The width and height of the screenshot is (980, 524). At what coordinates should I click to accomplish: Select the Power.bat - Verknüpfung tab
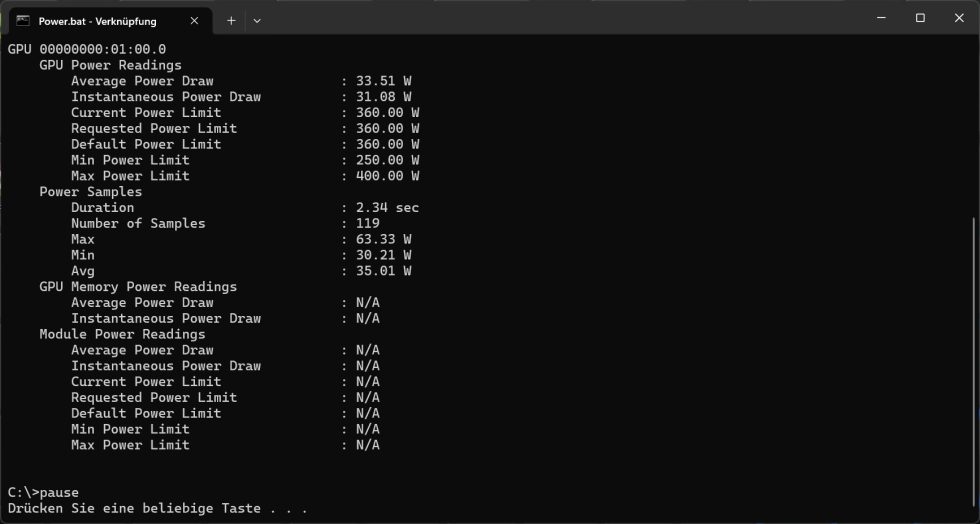[100, 20]
